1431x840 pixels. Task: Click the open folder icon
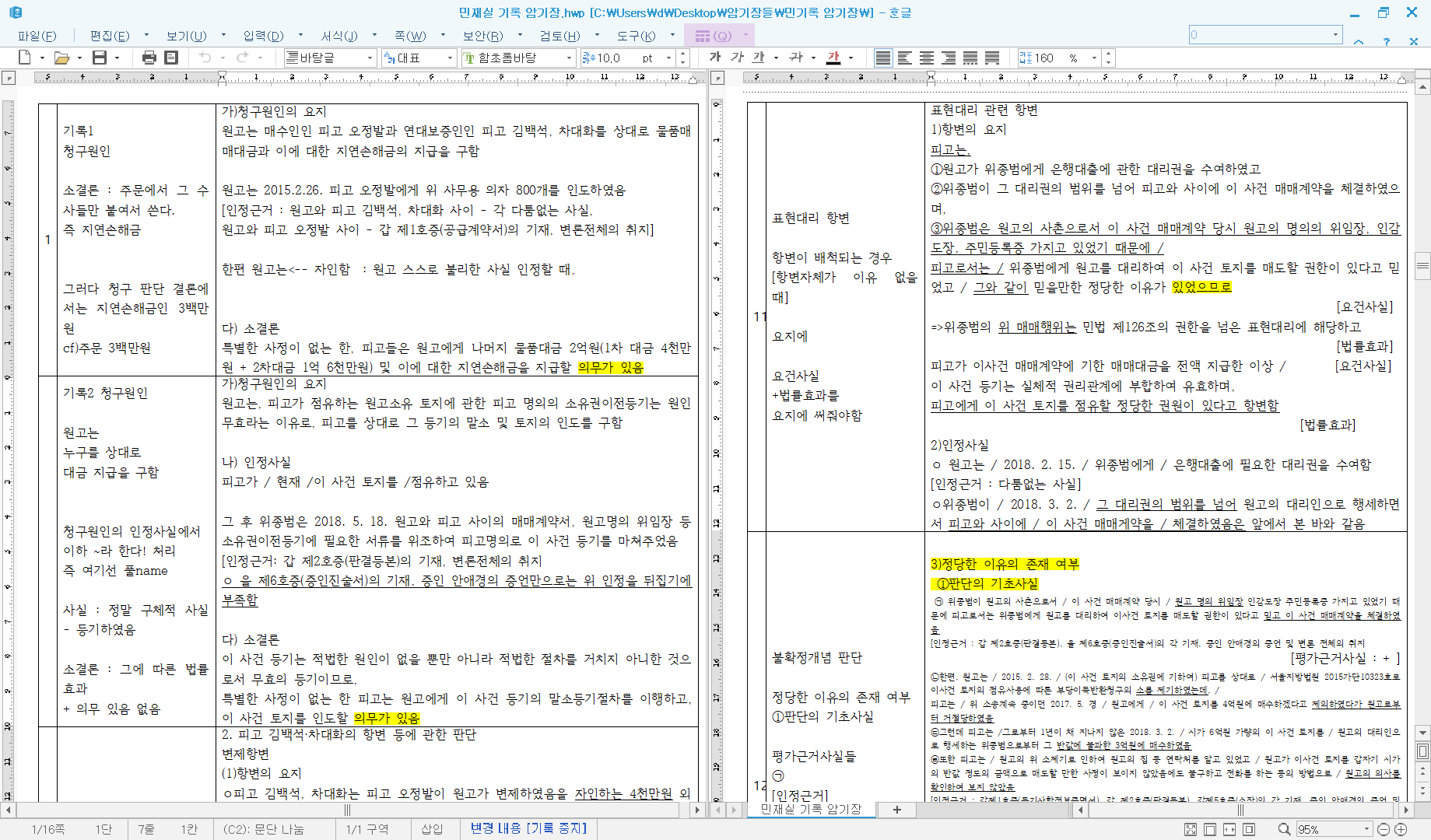point(61,58)
